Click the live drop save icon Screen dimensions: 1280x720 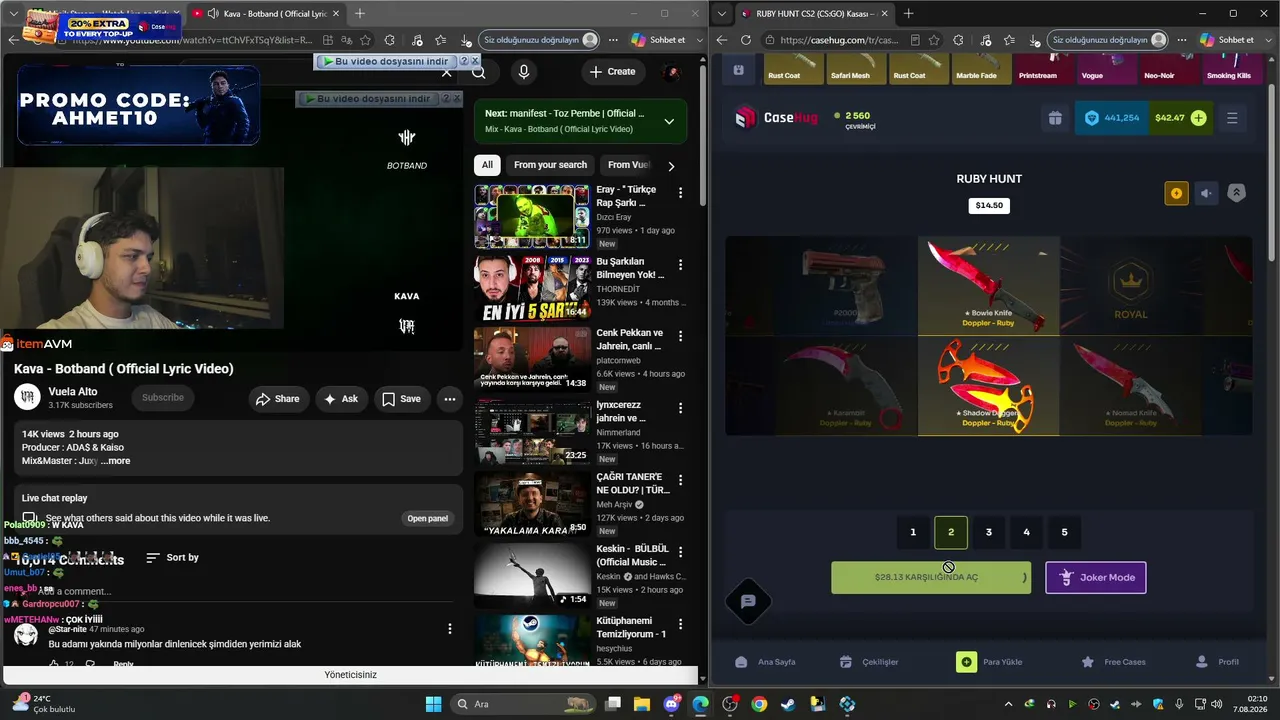(x=738, y=70)
